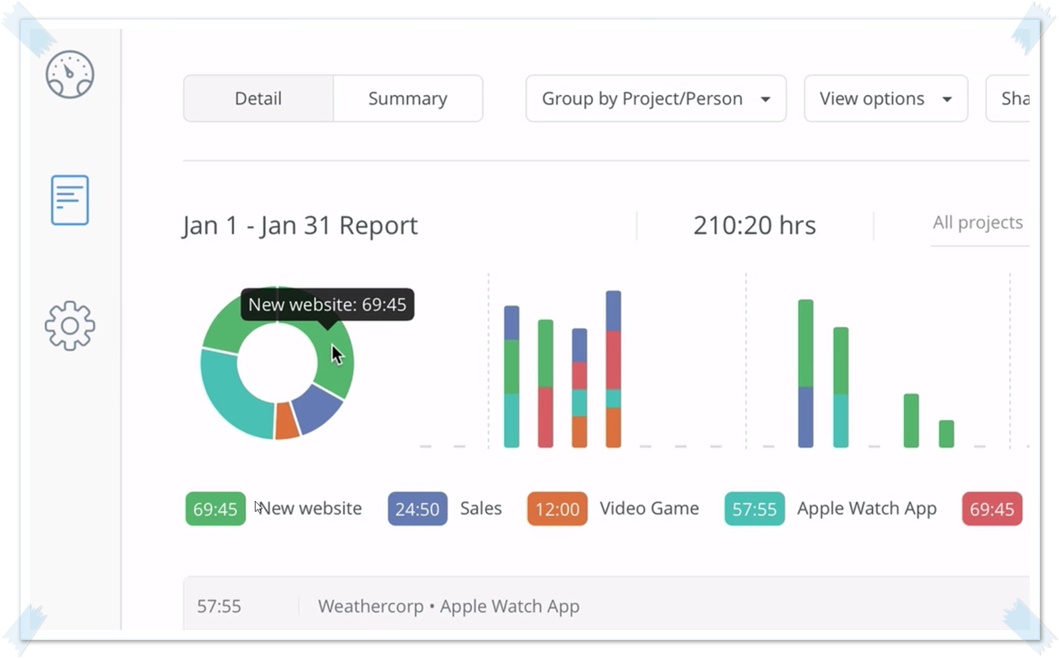Switch to the Summary tab

coord(407,99)
